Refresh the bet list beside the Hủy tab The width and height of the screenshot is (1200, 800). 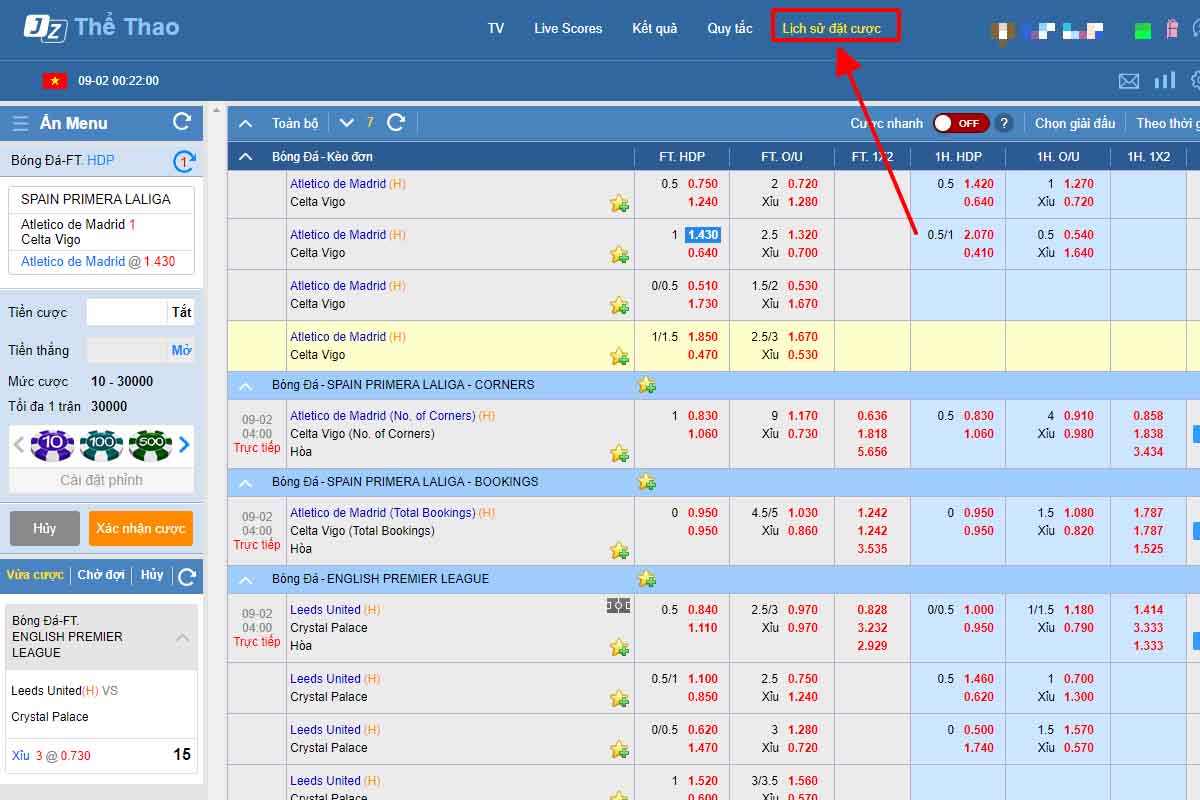[x=186, y=576]
